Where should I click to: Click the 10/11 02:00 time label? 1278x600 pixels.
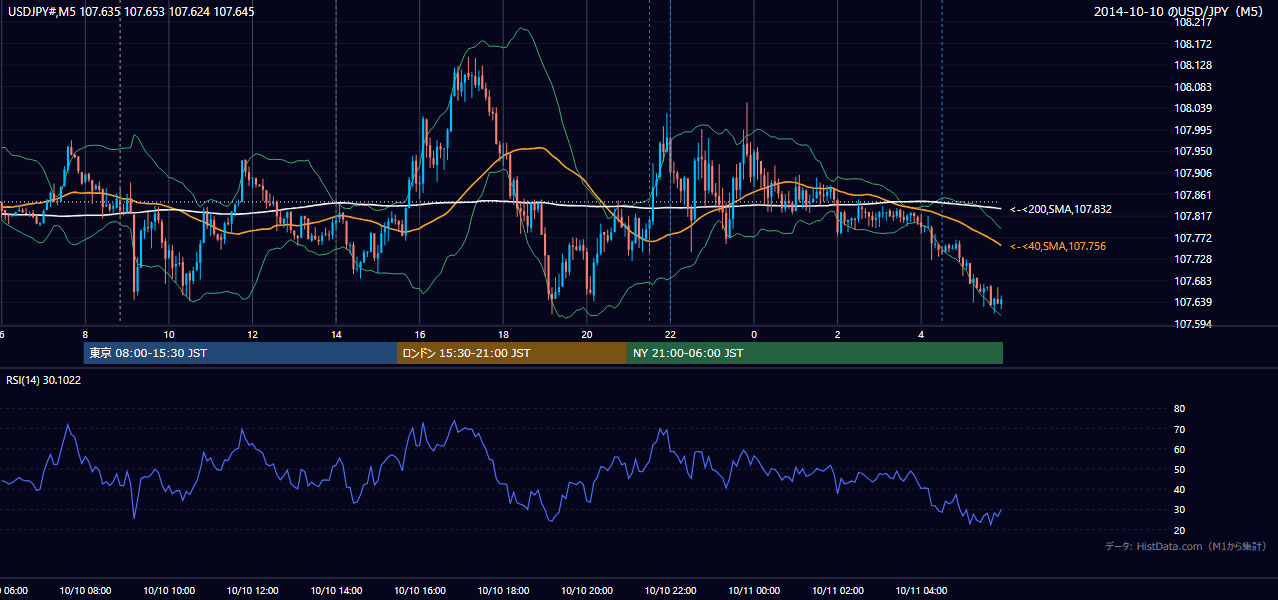(838, 591)
